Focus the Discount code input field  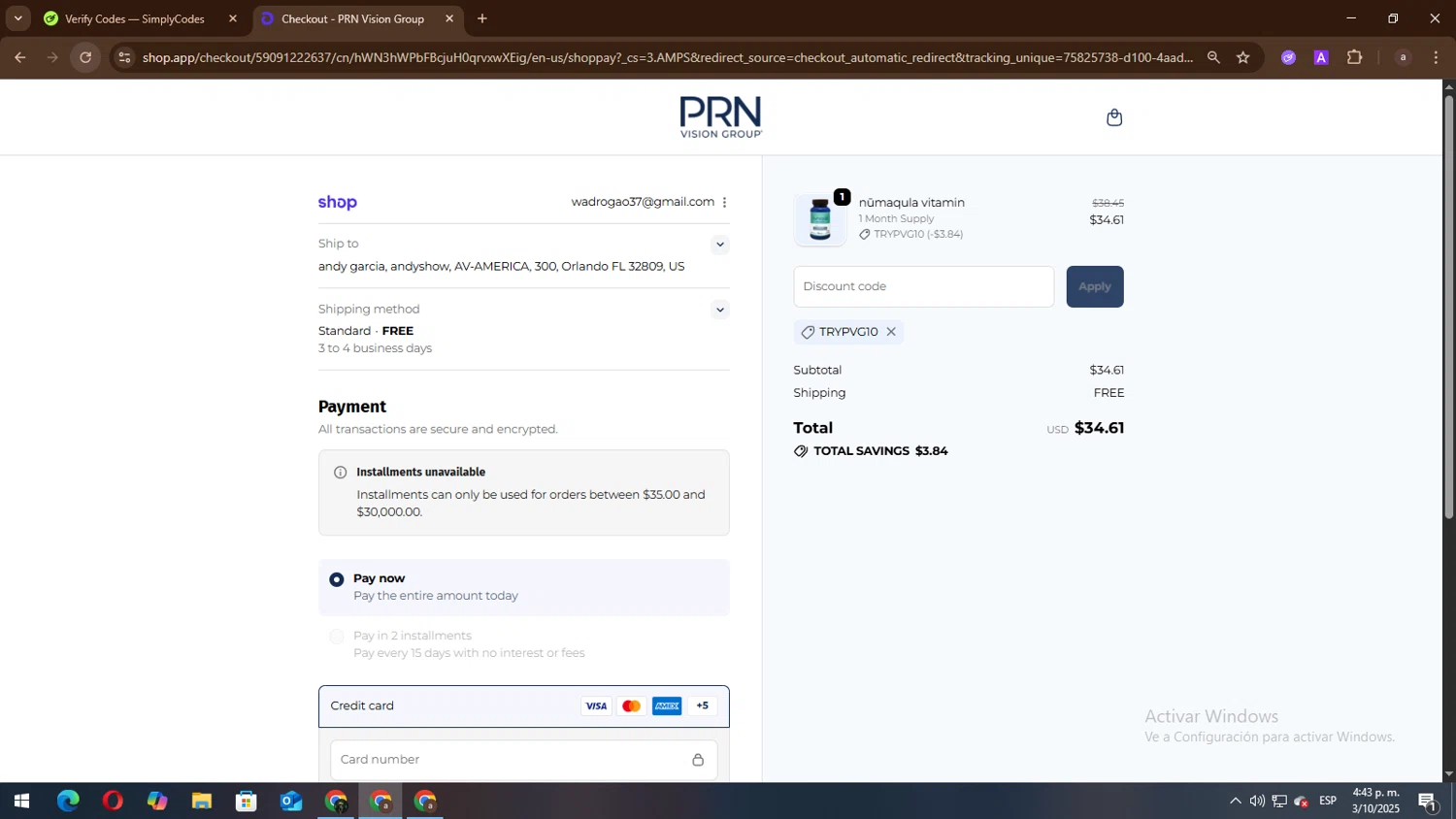tap(923, 286)
